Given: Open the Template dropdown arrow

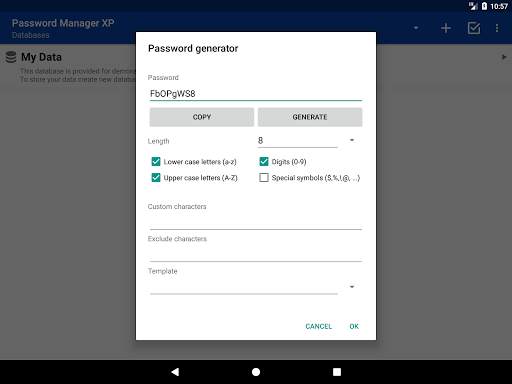Looking at the screenshot, I should [352, 287].
